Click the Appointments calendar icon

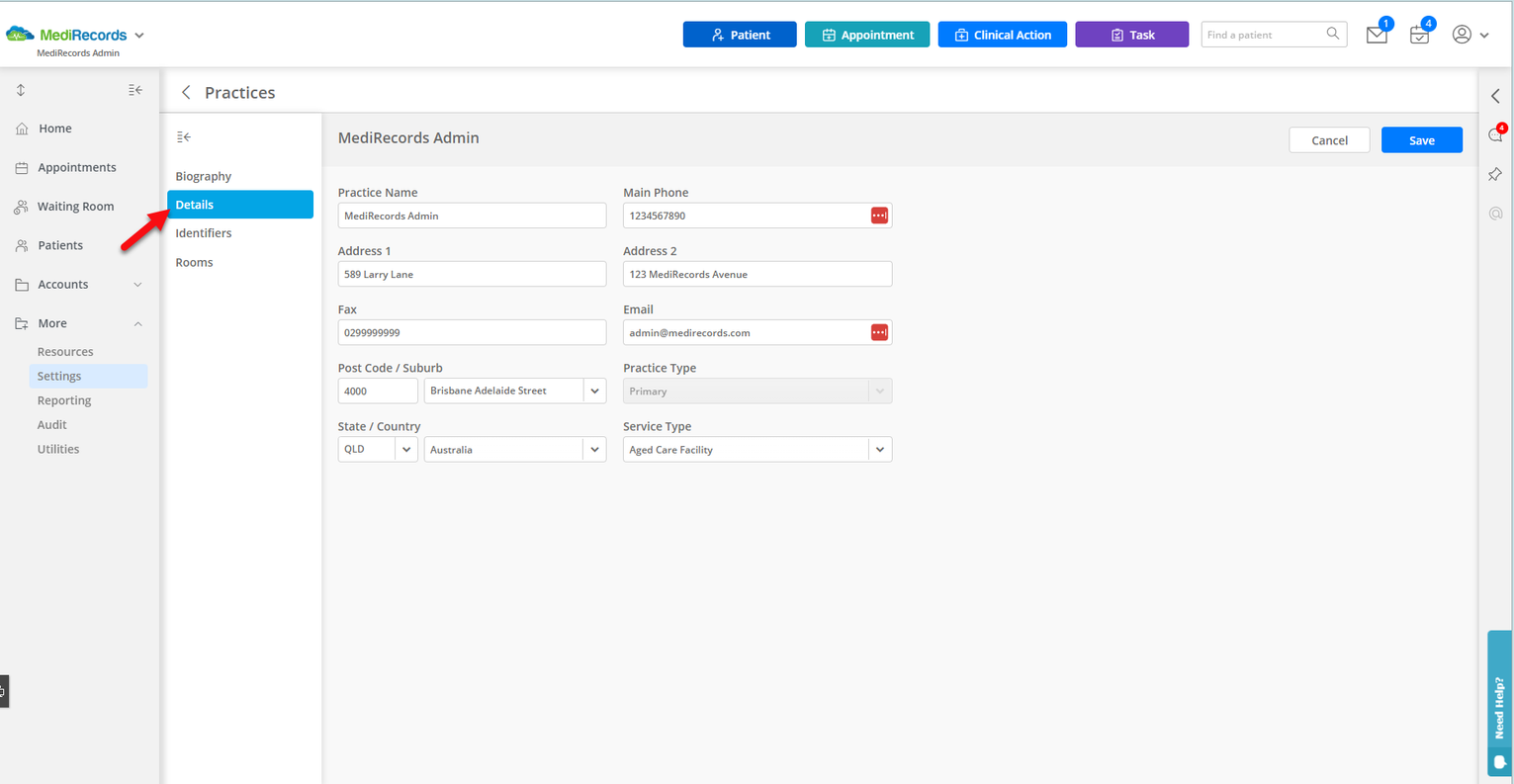pos(22,168)
